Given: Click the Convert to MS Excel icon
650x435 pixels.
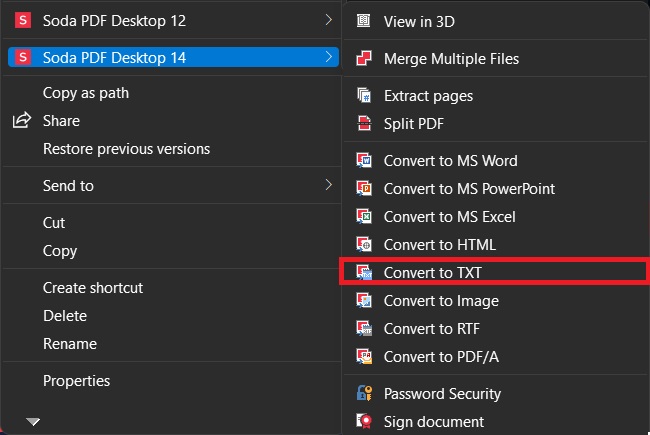Looking at the screenshot, I should (364, 216).
